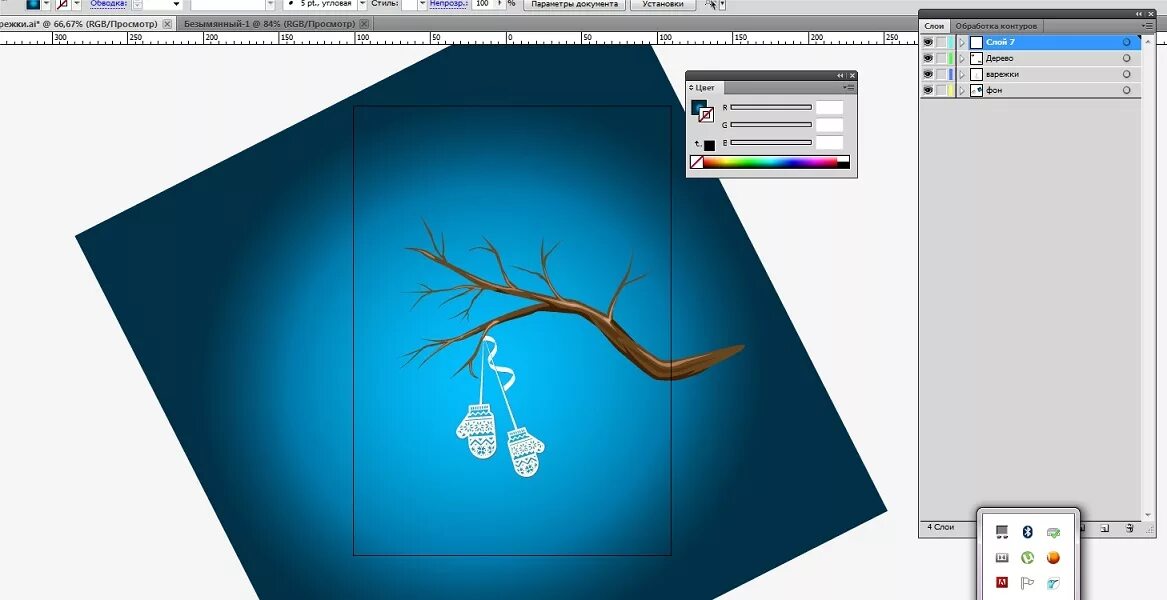Image resolution: width=1167 pixels, height=600 pixels.
Task: Create new layer in Layers panel
Action: 1105,528
